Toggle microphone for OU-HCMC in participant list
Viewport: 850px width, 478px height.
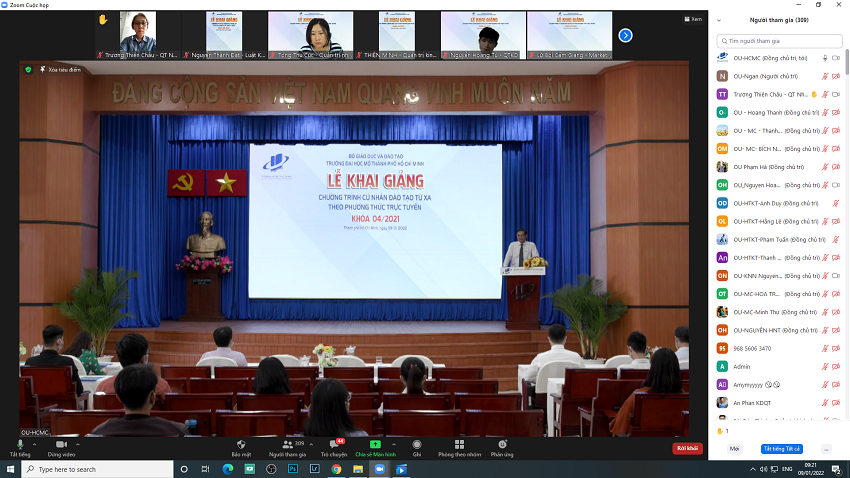(x=824, y=58)
